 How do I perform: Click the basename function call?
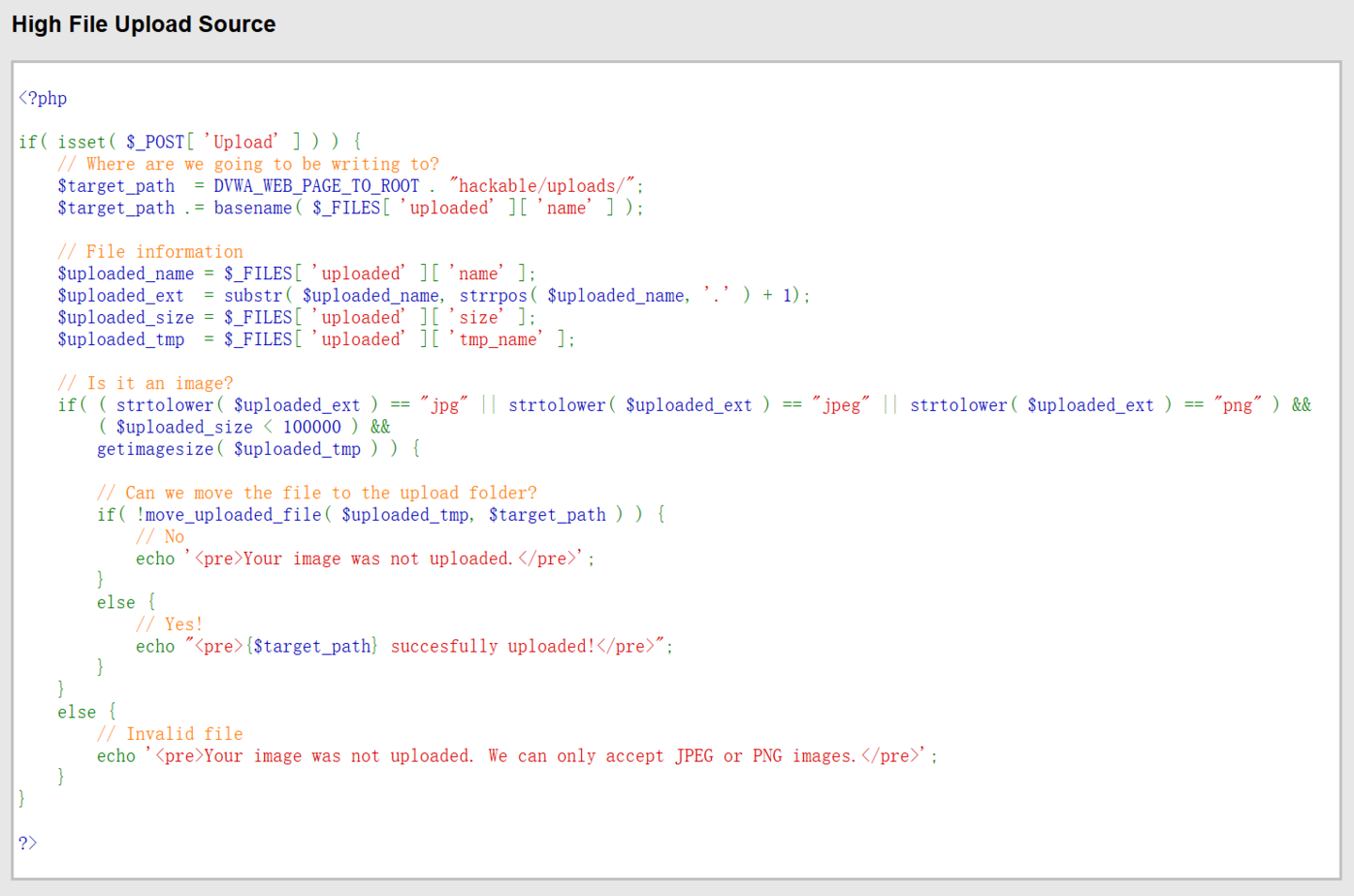(x=252, y=208)
